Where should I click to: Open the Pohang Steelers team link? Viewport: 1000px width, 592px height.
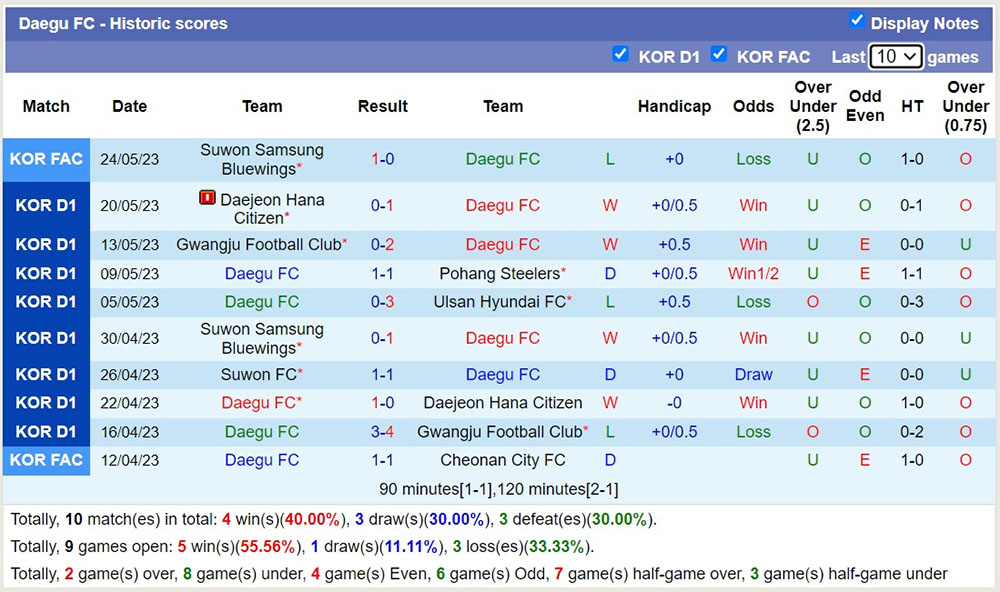pyautogui.click(x=498, y=273)
